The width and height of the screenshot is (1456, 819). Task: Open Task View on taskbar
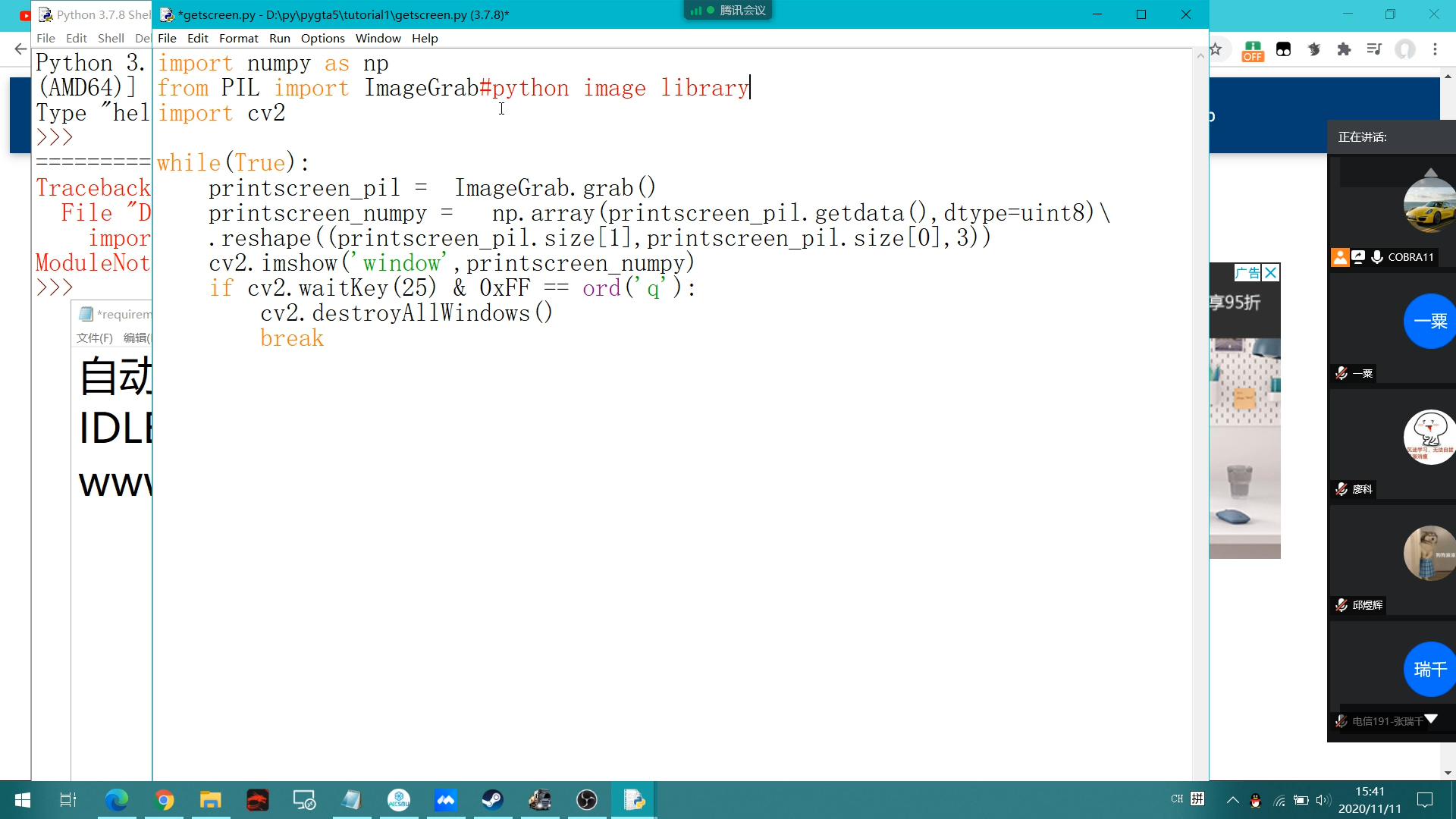[68, 800]
